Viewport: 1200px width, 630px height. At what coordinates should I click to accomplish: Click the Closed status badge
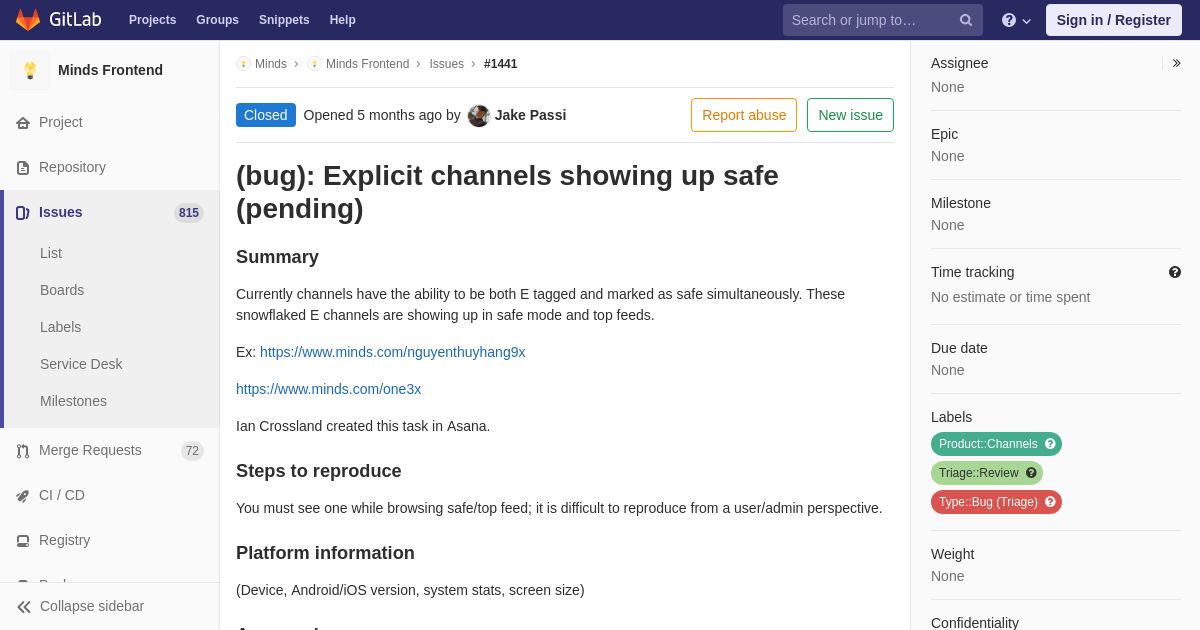(266, 115)
